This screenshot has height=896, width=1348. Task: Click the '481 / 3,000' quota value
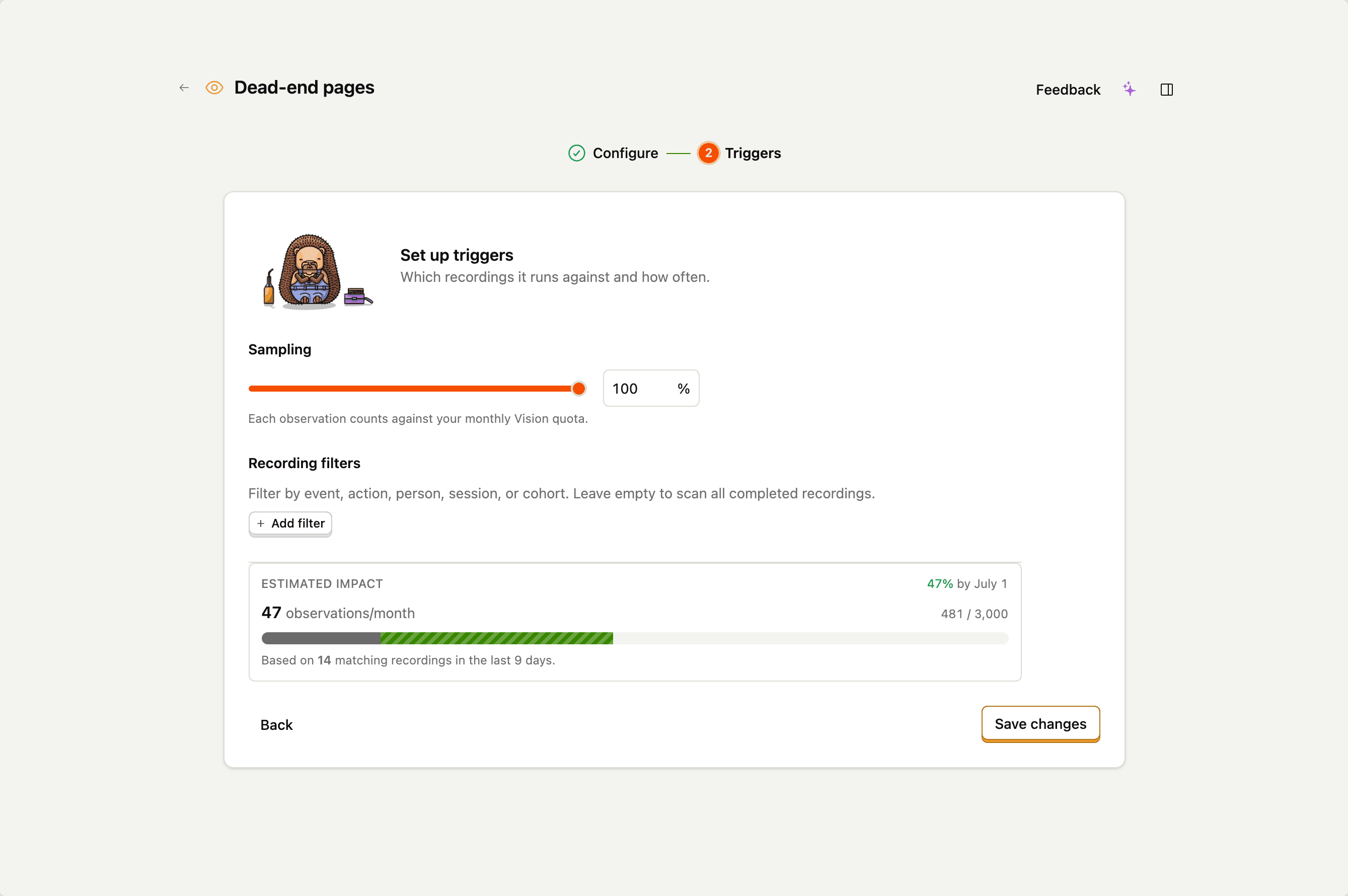coord(975,614)
